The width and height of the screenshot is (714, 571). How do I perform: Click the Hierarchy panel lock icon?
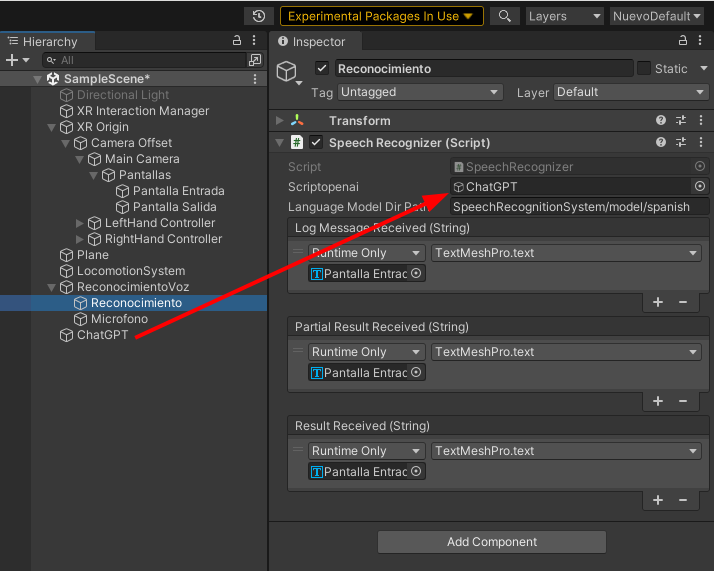click(x=237, y=41)
